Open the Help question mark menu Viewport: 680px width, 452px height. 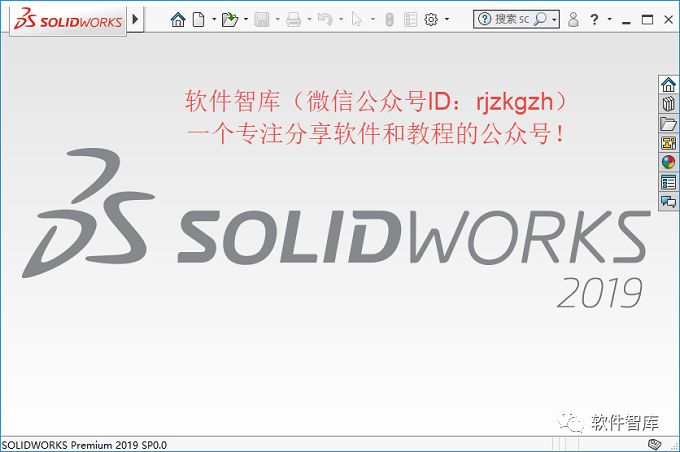pos(594,20)
